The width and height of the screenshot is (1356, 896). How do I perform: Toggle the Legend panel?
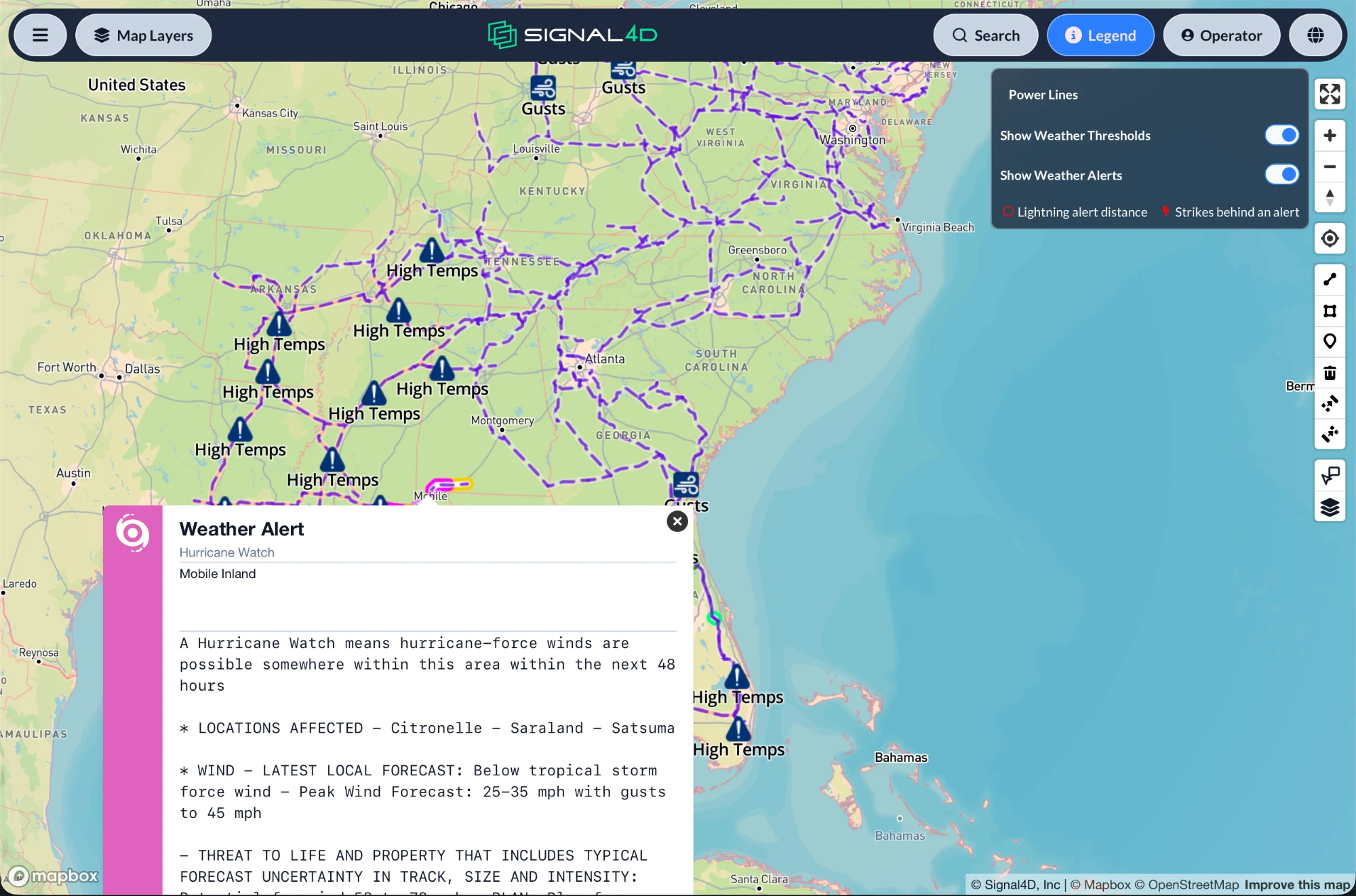(x=1100, y=35)
